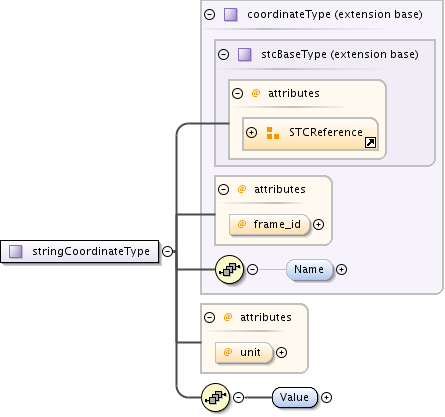Click the stcBaseType complex type icon
Viewport: 445px width, 417px height.
pyautogui.click(x=245, y=54)
